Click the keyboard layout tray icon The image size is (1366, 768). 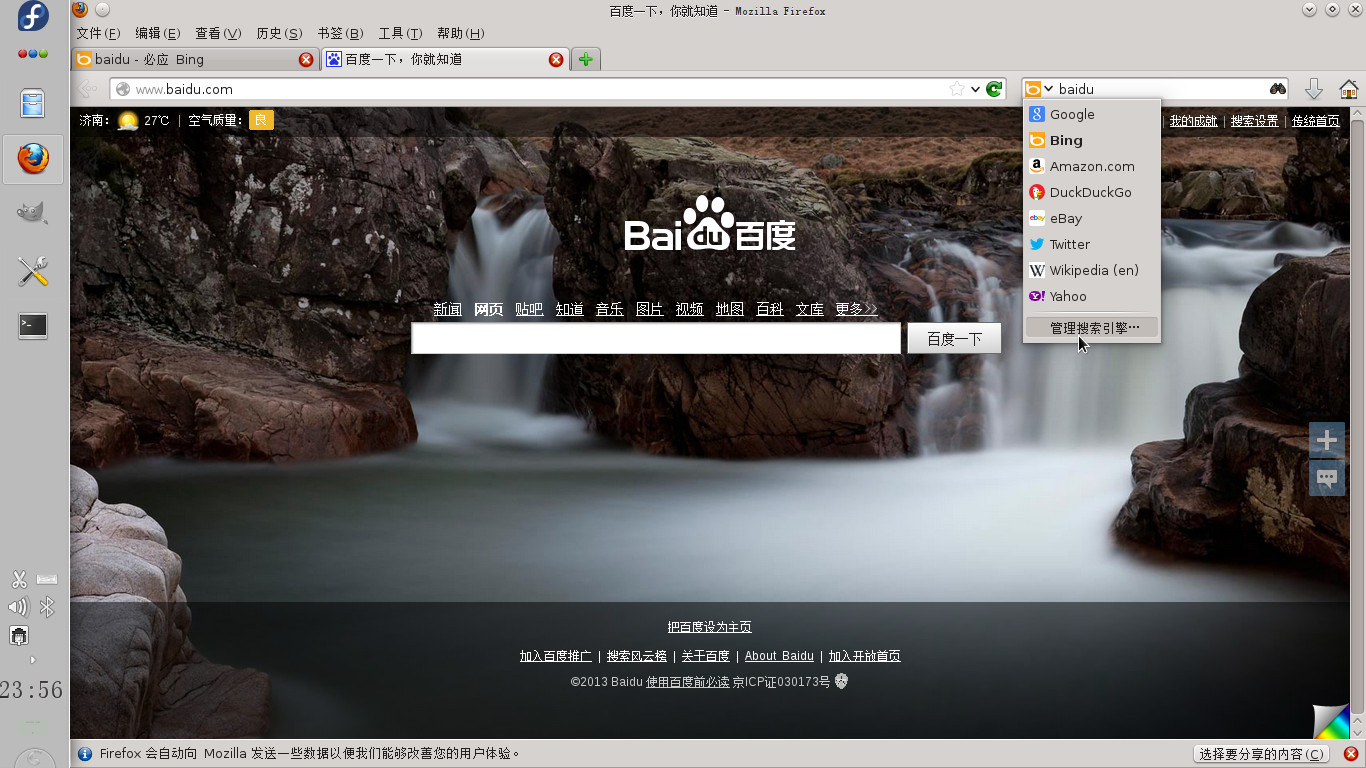47,579
